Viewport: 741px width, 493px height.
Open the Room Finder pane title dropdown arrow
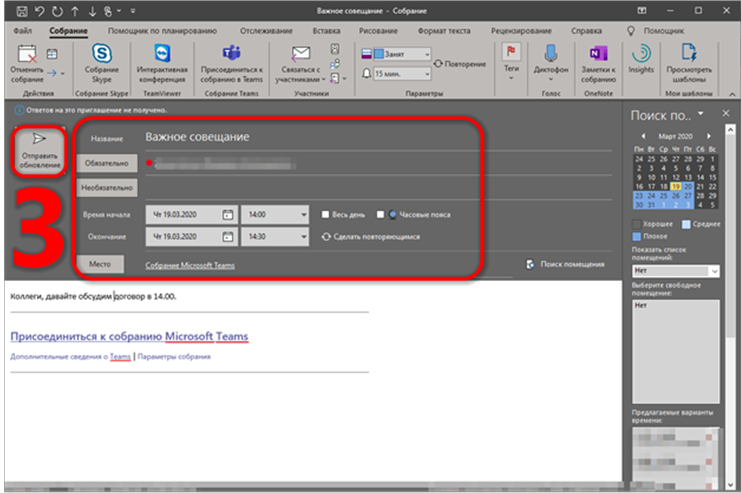[x=700, y=114]
